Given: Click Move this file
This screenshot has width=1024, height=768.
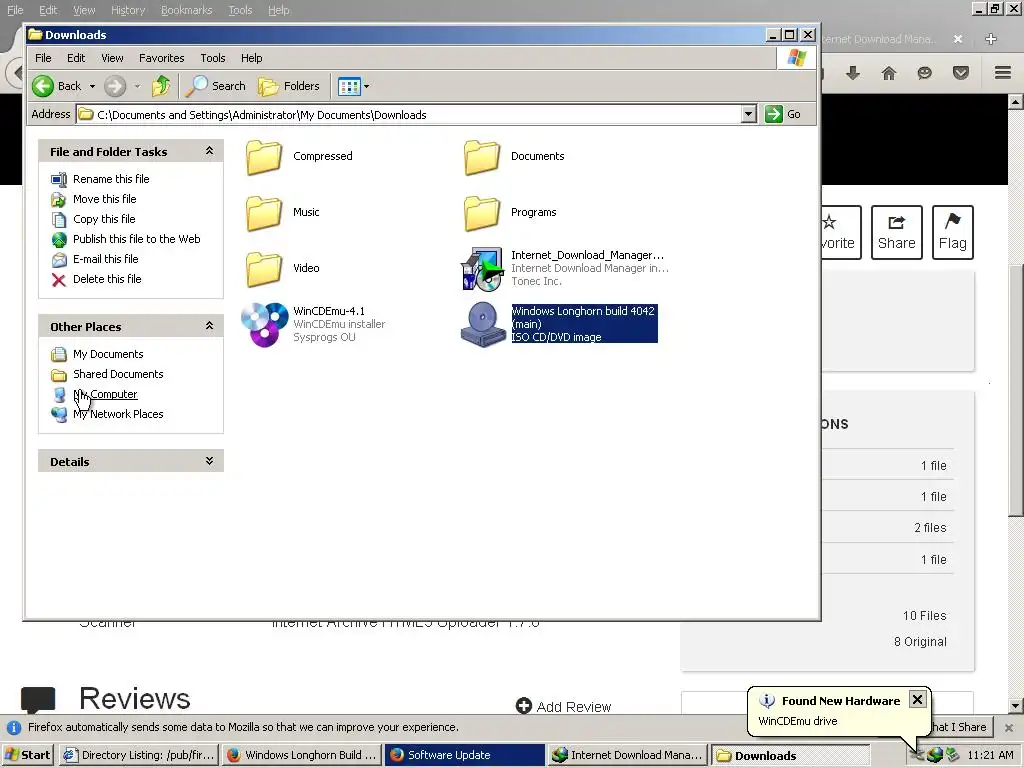Looking at the screenshot, I should (x=104, y=199).
